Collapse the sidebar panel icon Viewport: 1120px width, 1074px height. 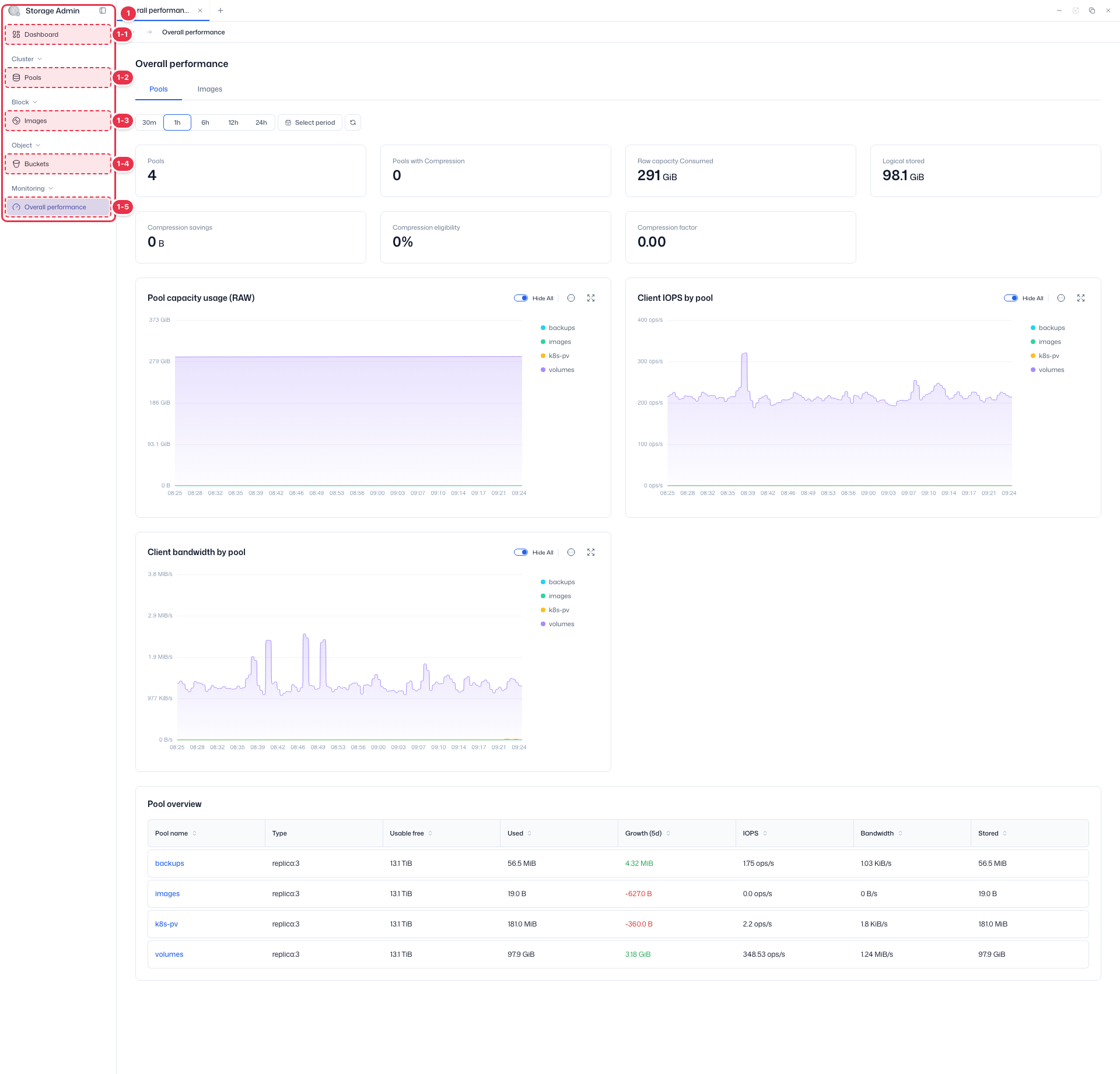[x=103, y=10]
